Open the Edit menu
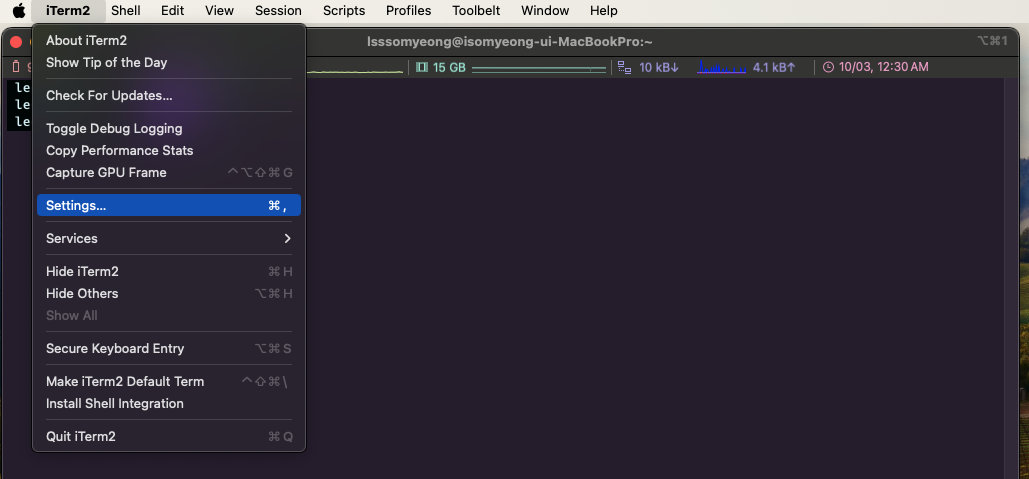The height and width of the screenshot is (479, 1029). click(173, 10)
